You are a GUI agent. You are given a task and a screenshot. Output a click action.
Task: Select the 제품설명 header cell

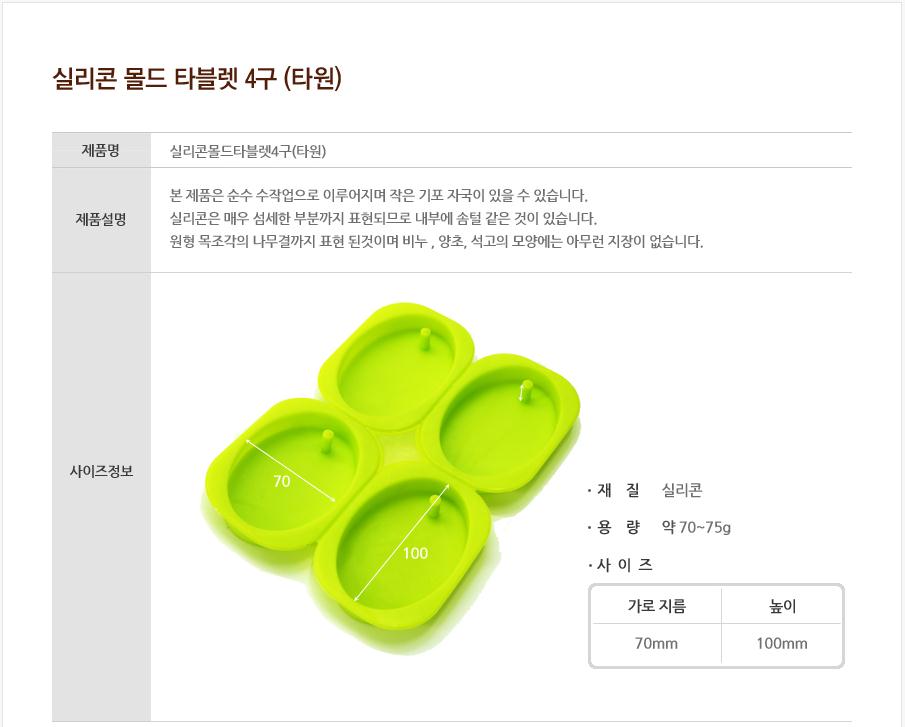[101, 220]
